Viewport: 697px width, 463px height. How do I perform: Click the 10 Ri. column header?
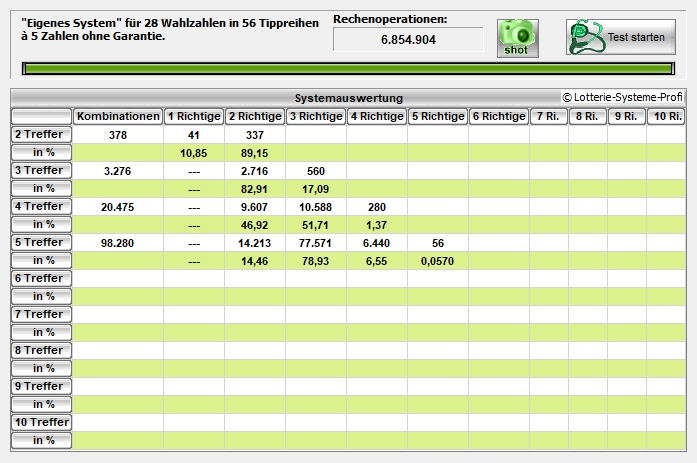666,116
